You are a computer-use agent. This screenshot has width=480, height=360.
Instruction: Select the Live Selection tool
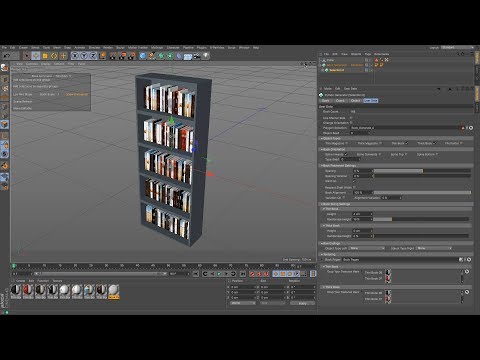(27, 56)
